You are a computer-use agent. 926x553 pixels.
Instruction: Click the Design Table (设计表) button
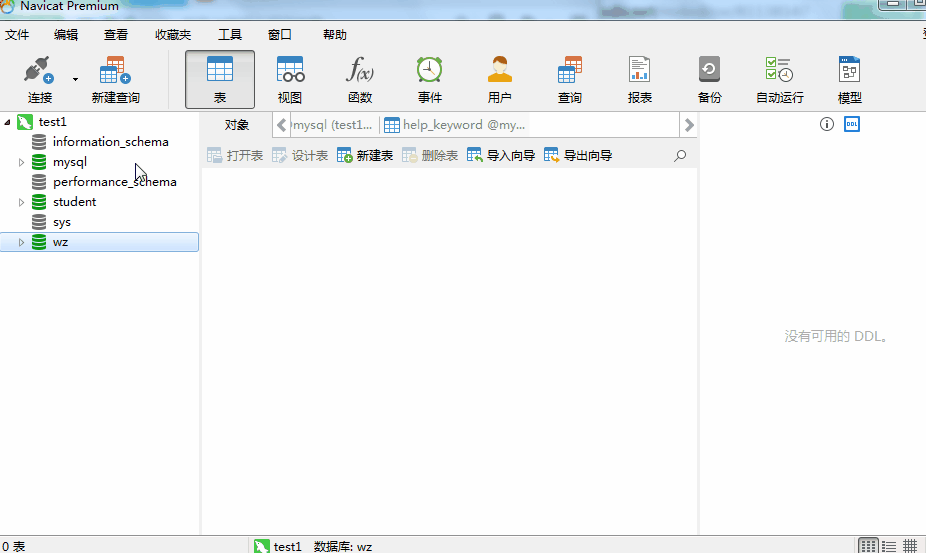click(x=300, y=155)
